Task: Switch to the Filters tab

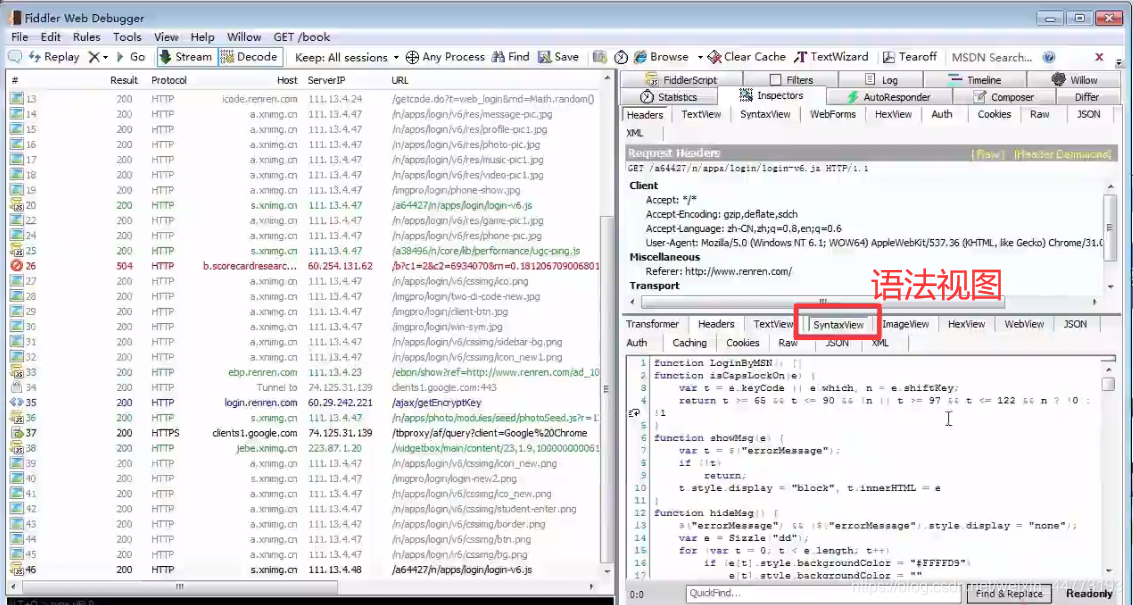Action: (x=790, y=80)
